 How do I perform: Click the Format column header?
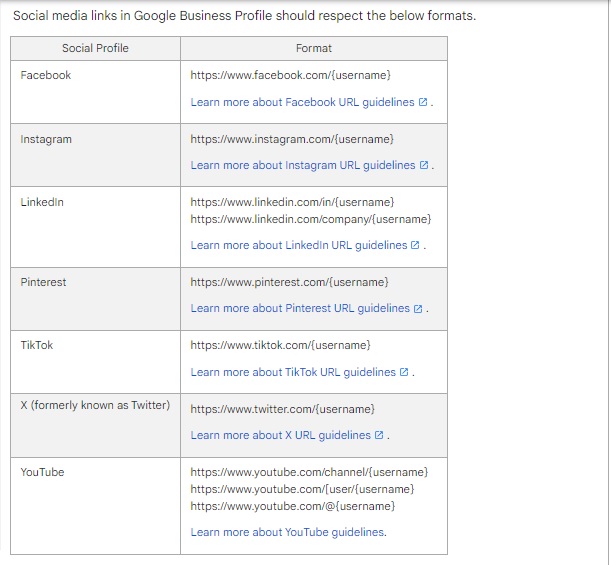pos(314,48)
